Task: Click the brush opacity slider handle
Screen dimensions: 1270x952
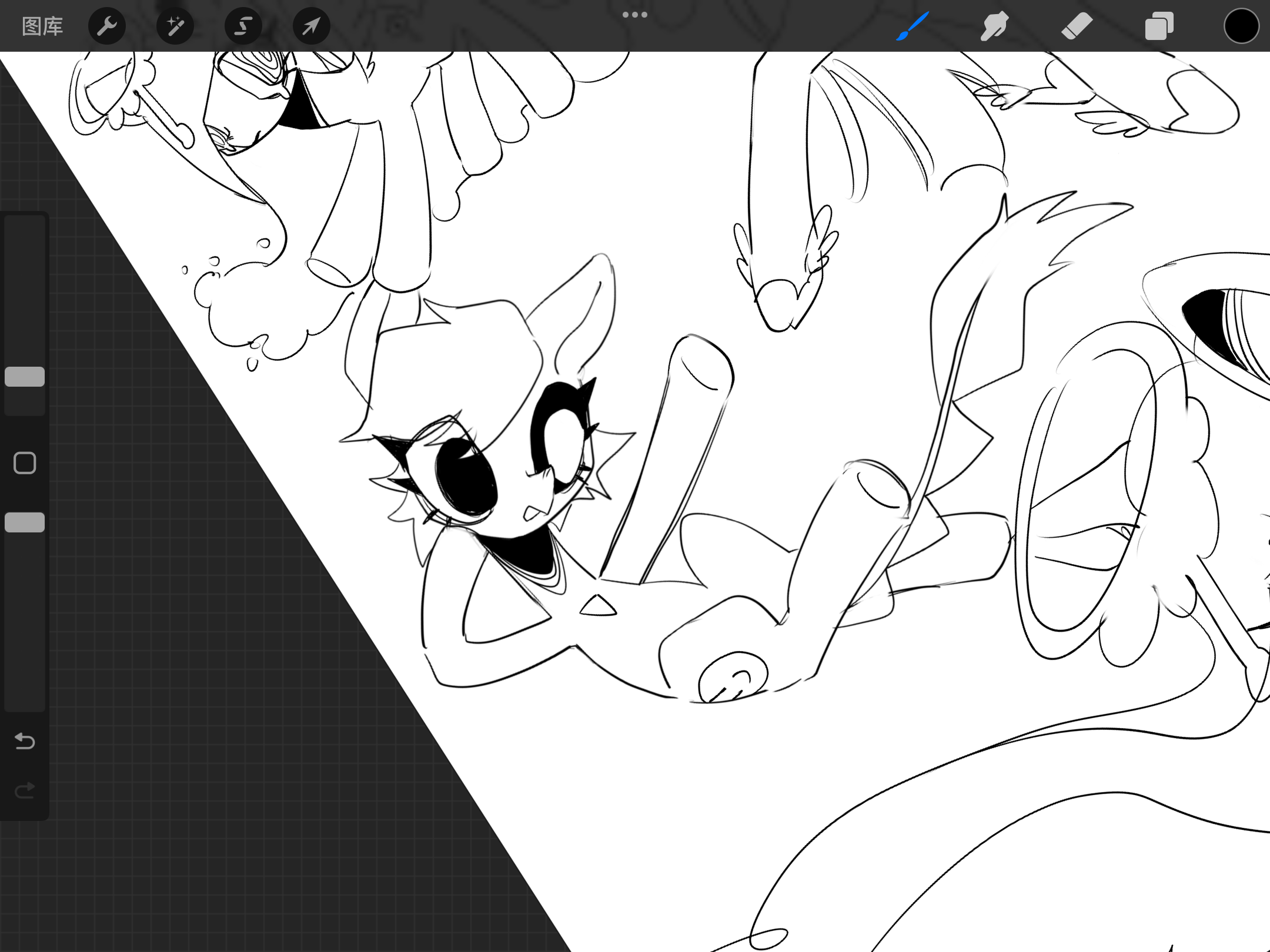Action: (25, 522)
